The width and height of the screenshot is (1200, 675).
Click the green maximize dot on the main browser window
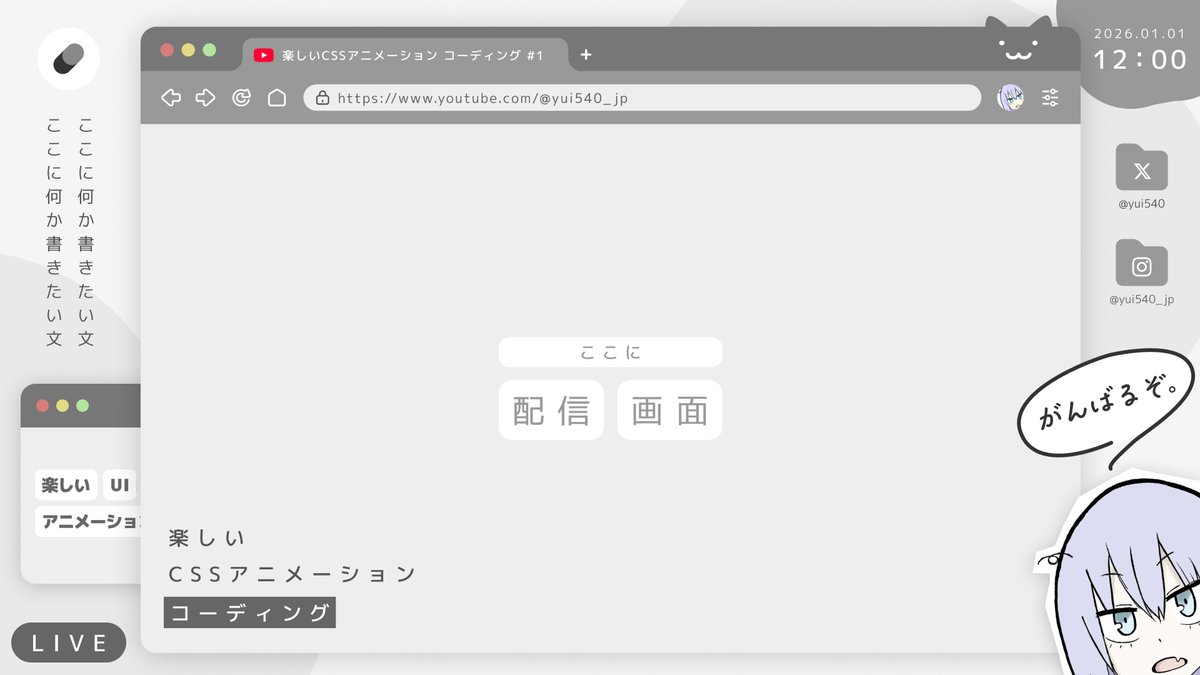[209, 50]
